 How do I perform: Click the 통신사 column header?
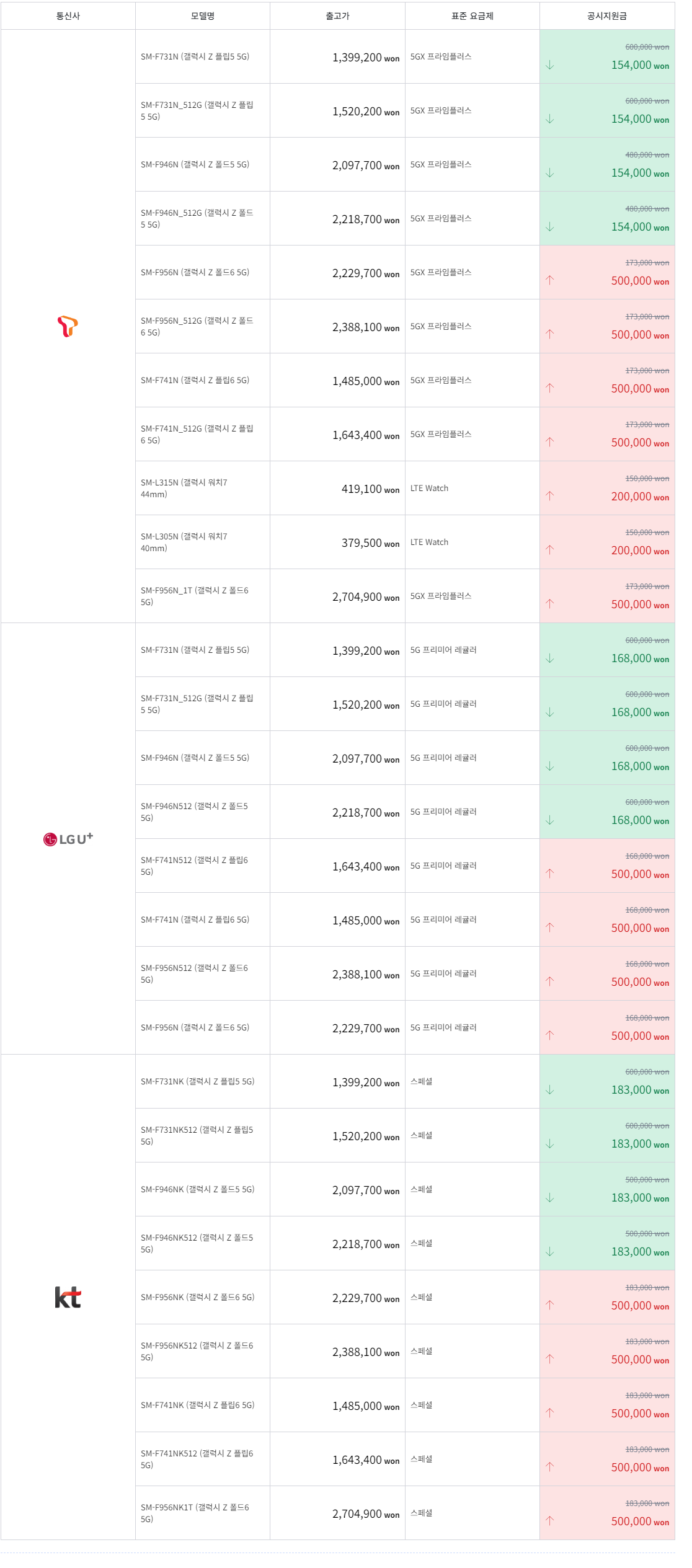tap(68, 16)
